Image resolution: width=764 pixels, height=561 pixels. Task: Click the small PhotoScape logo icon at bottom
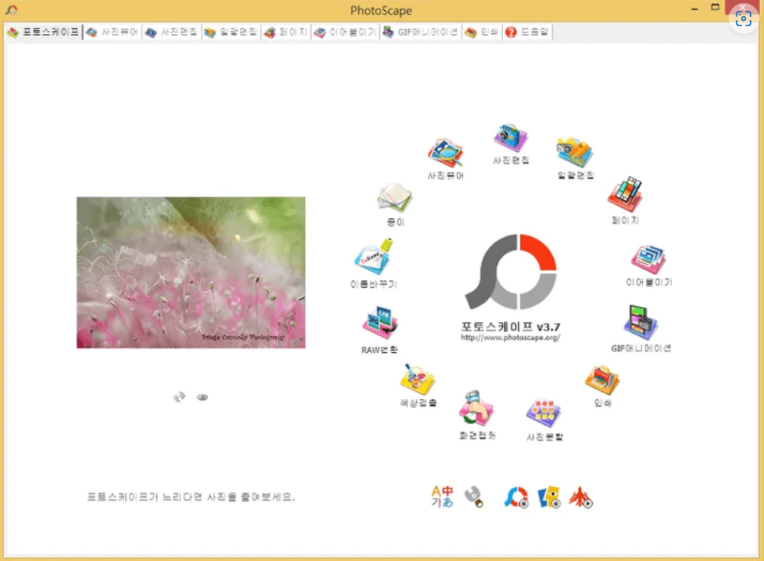coord(516,497)
